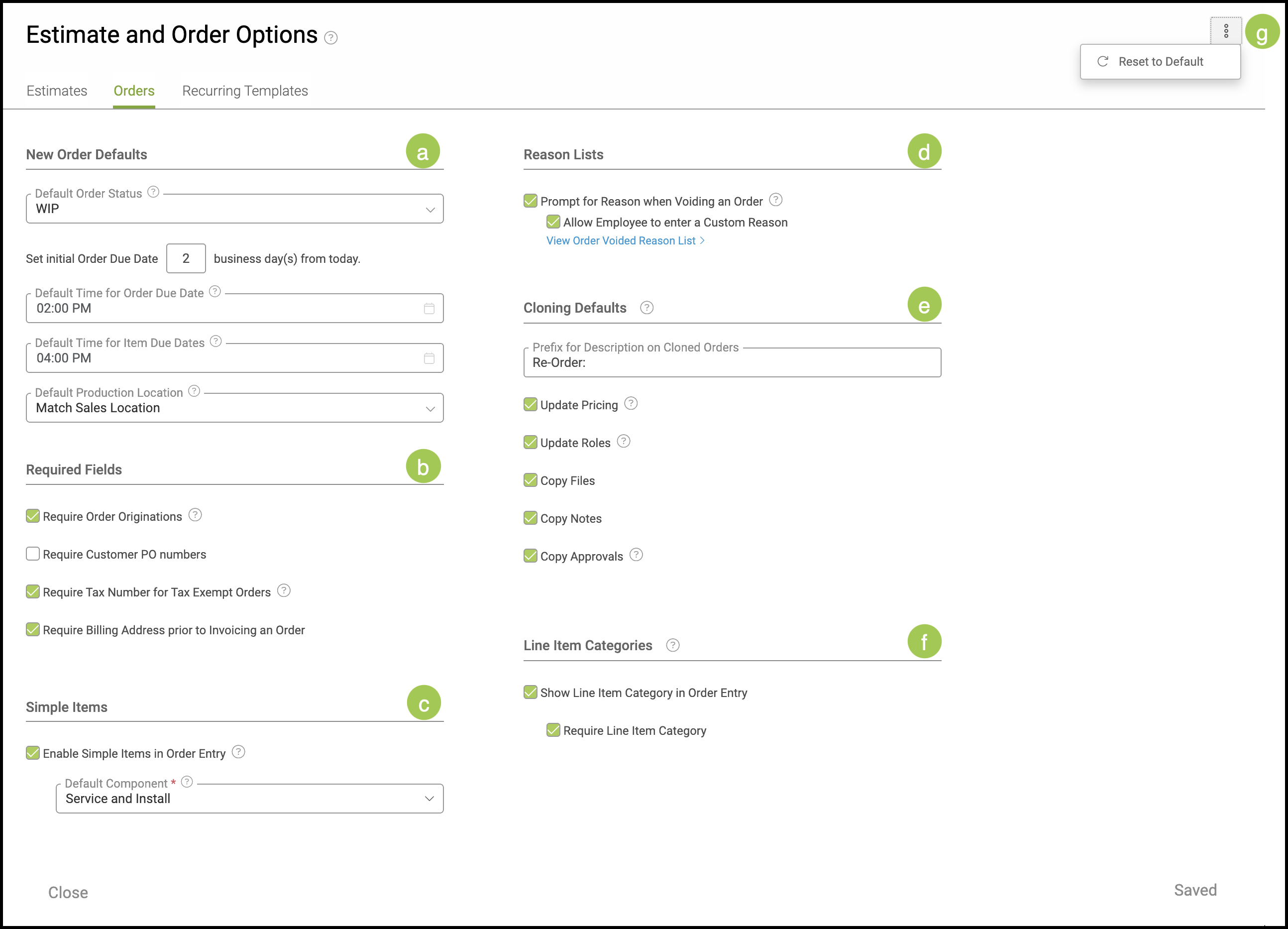The image size is (1288, 929).
Task: Enable Require Customer PO numbers checkbox
Action: pyautogui.click(x=33, y=554)
